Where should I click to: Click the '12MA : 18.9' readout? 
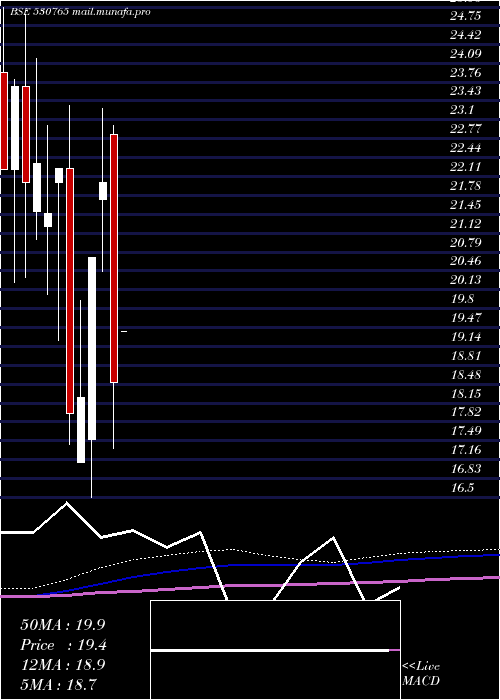click(x=62, y=665)
